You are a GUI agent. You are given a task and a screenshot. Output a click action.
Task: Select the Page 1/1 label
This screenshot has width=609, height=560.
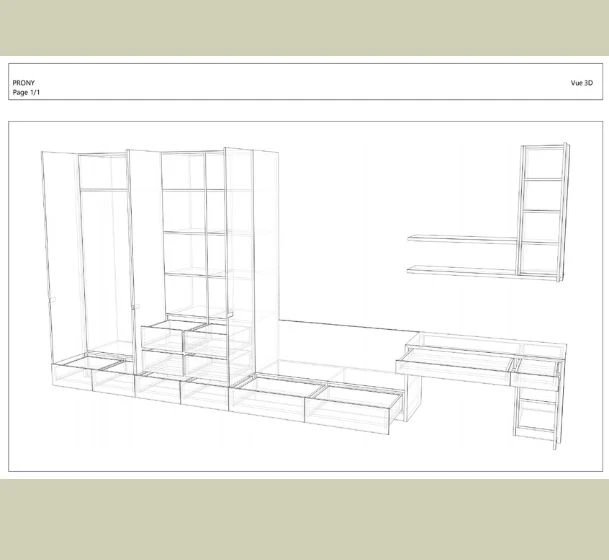click(26, 92)
